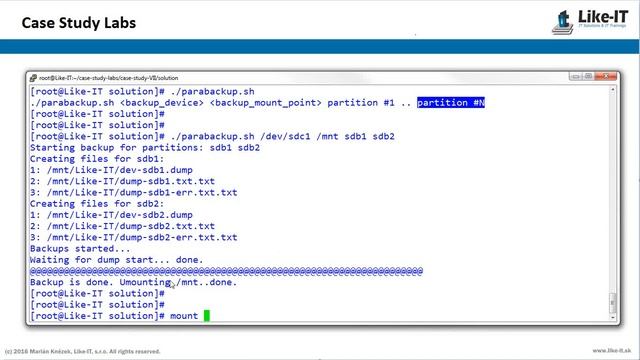Click the line '1: /mnt/Like-IT/dev-sdb2.dump'
Viewport: 640px width, 360px height.
(x=111, y=215)
